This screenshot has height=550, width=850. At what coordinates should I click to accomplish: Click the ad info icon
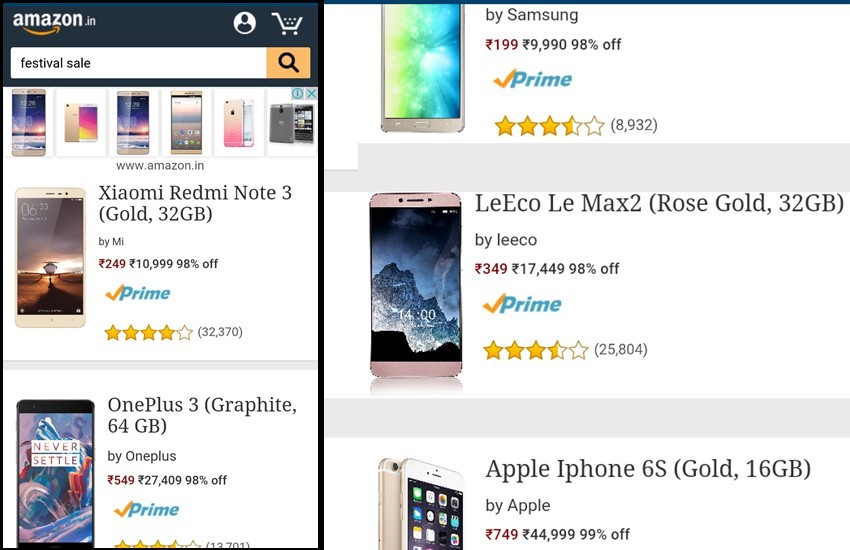[x=296, y=94]
